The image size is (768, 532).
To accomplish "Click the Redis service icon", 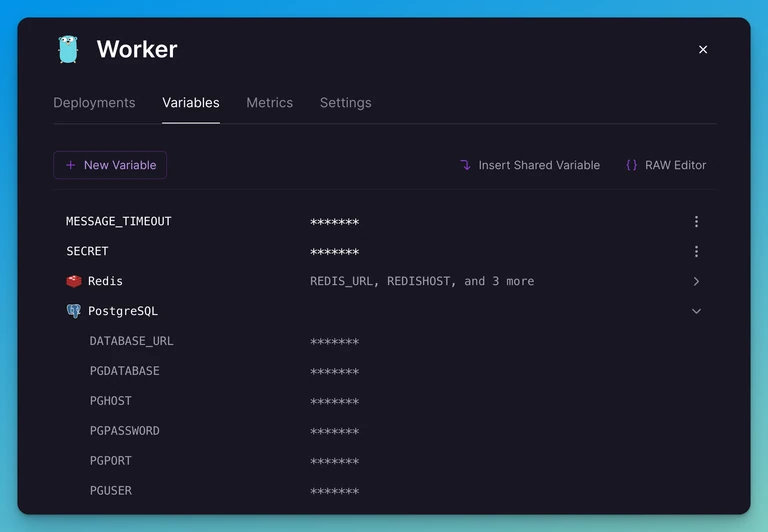I will point(74,281).
